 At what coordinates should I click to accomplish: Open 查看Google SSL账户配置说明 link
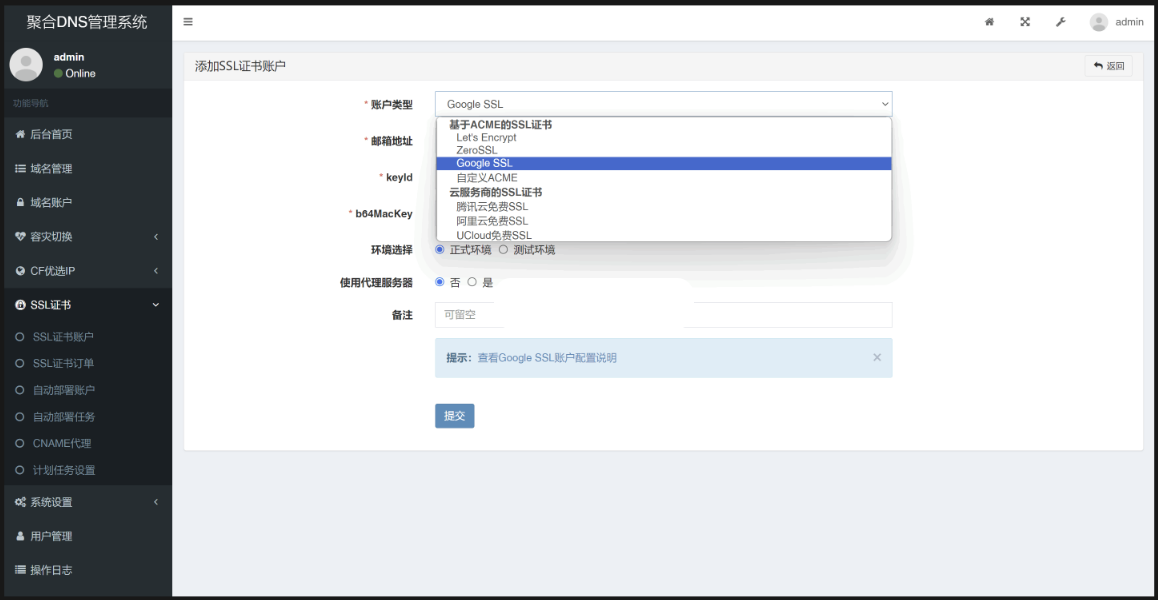point(547,358)
